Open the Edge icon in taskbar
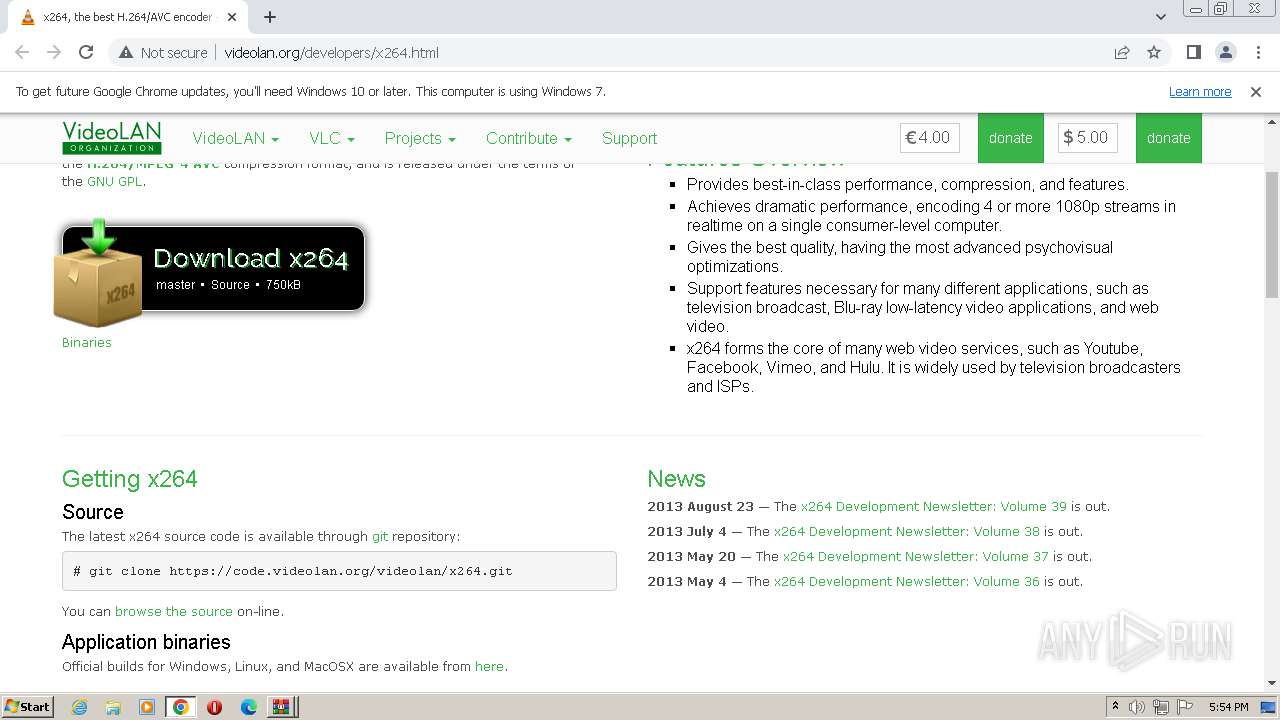 pyautogui.click(x=248, y=707)
